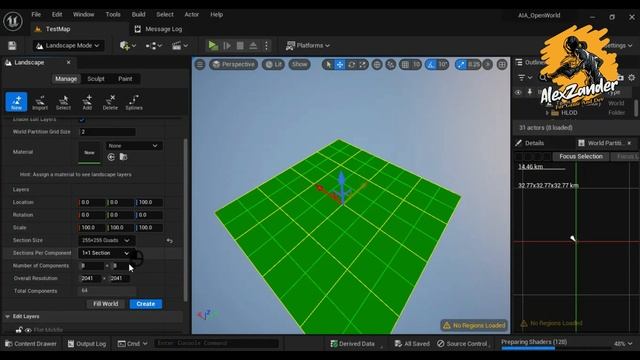The image size is (640, 360).
Task: Collapse the Edit Layers section
Action: pos(7,316)
